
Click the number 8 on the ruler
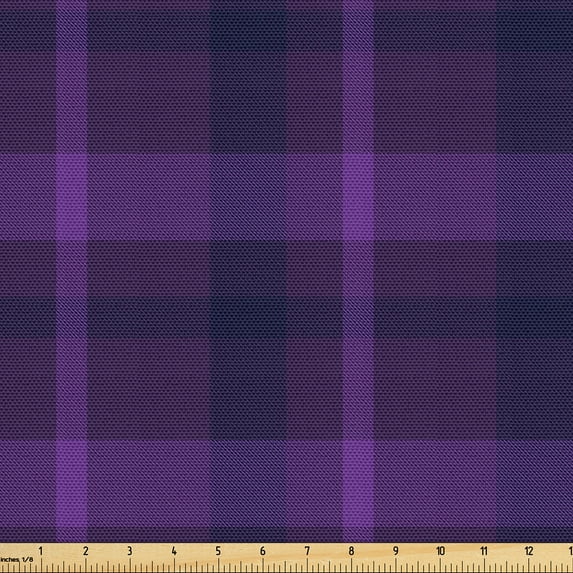click(x=351, y=551)
